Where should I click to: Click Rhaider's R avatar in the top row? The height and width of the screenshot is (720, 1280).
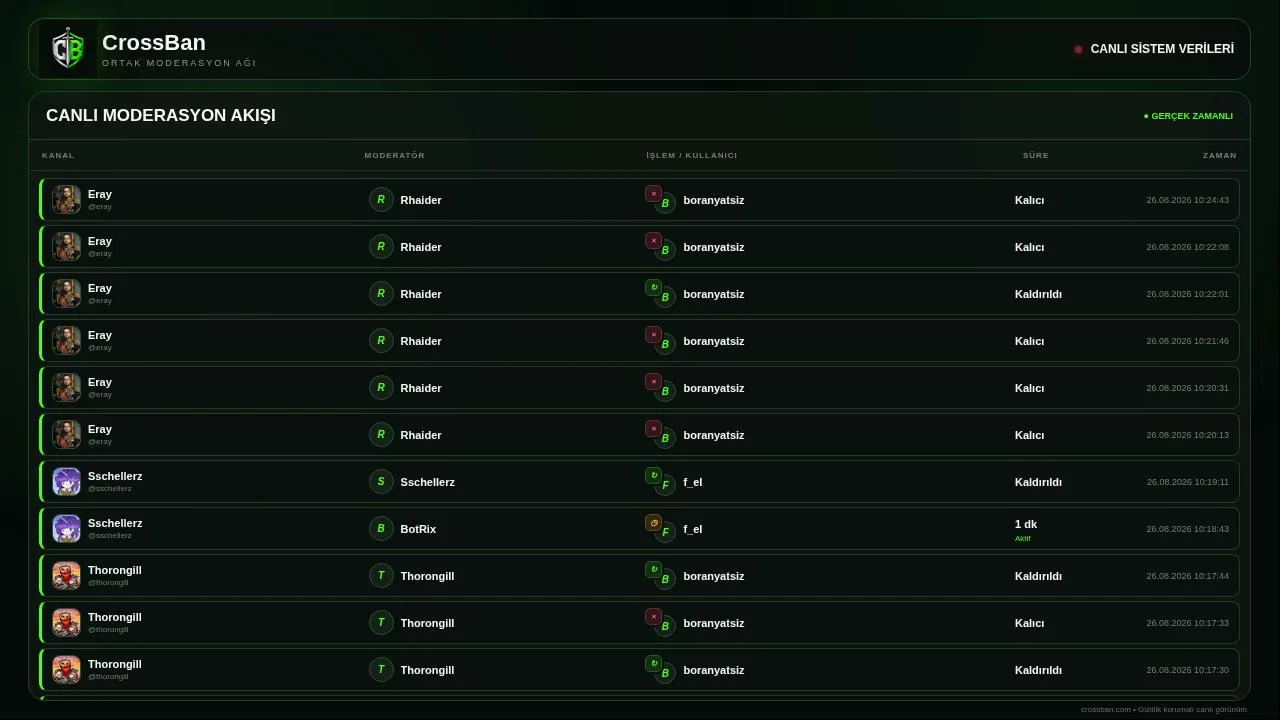click(381, 200)
